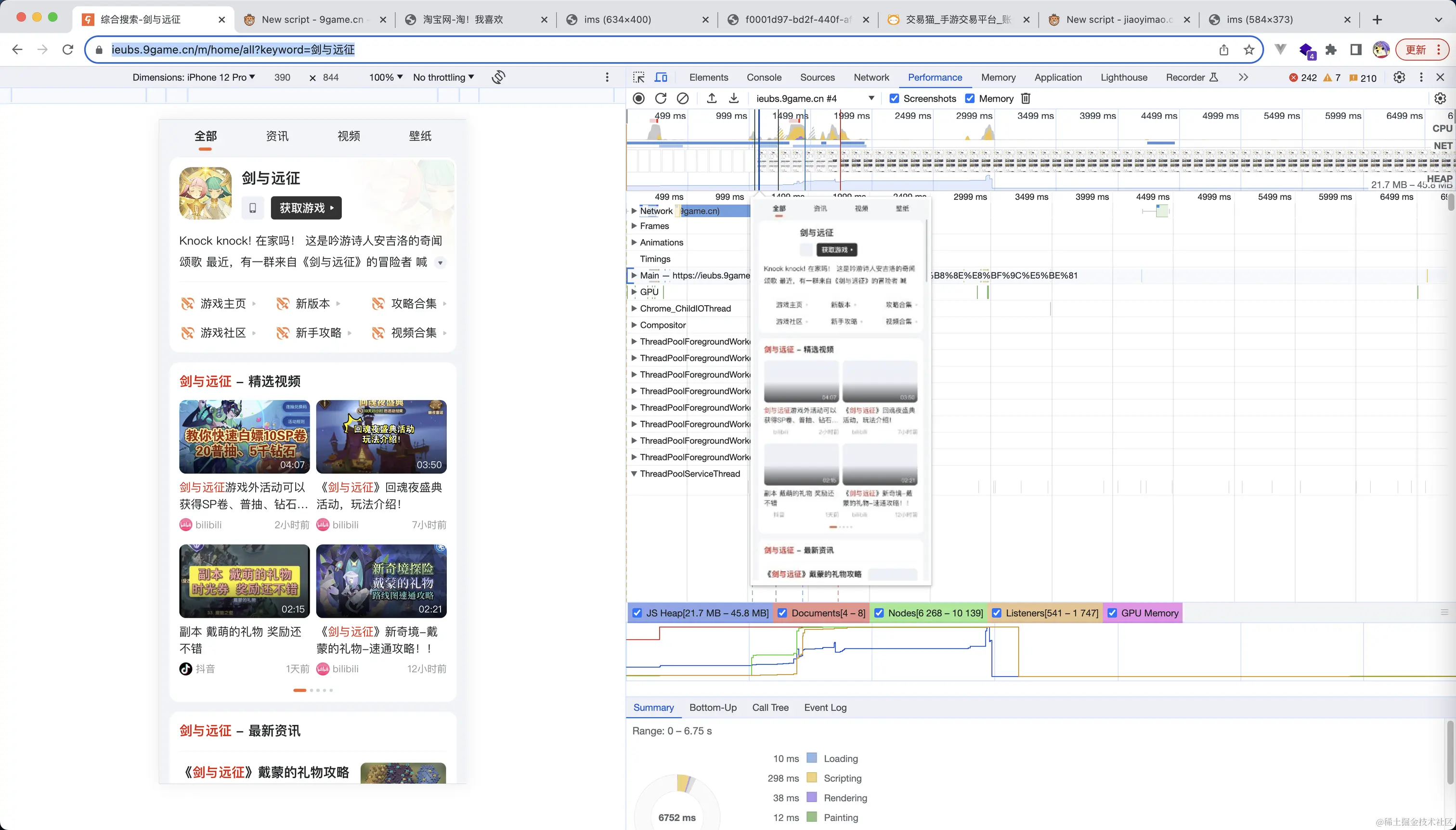Open the Bottom-Up tab

(x=713, y=707)
